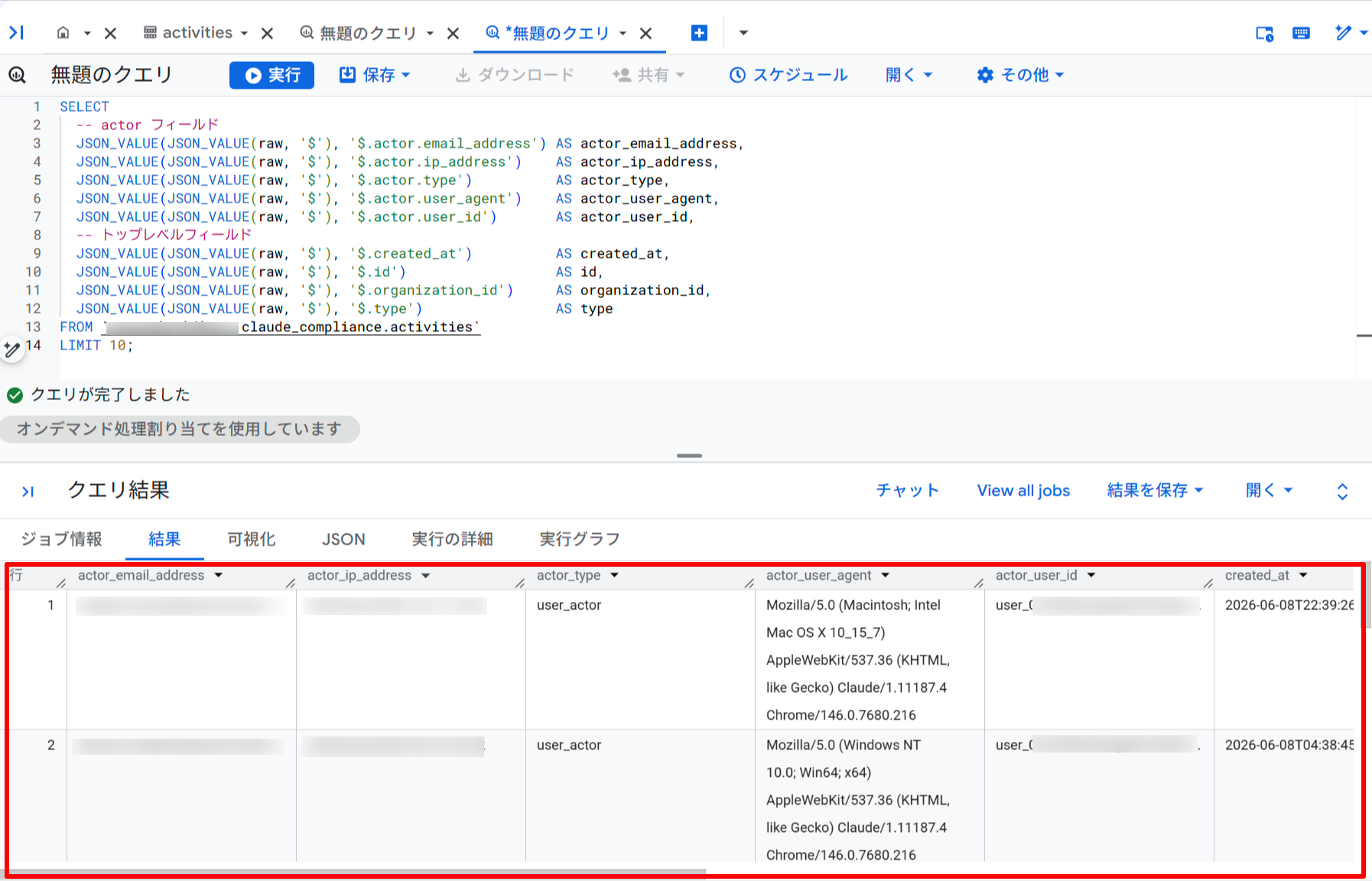Click the Gemini pen sparkle icon top right
Image resolution: width=1372 pixels, height=881 pixels.
[1343, 33]
